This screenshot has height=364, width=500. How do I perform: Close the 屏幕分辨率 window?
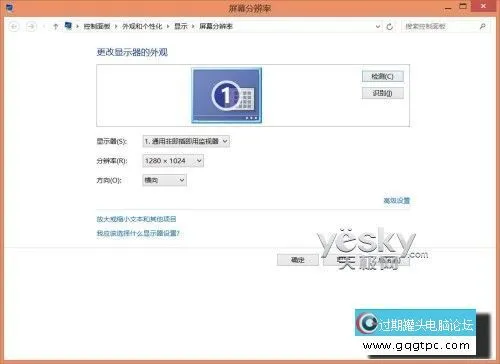point(483,6)
